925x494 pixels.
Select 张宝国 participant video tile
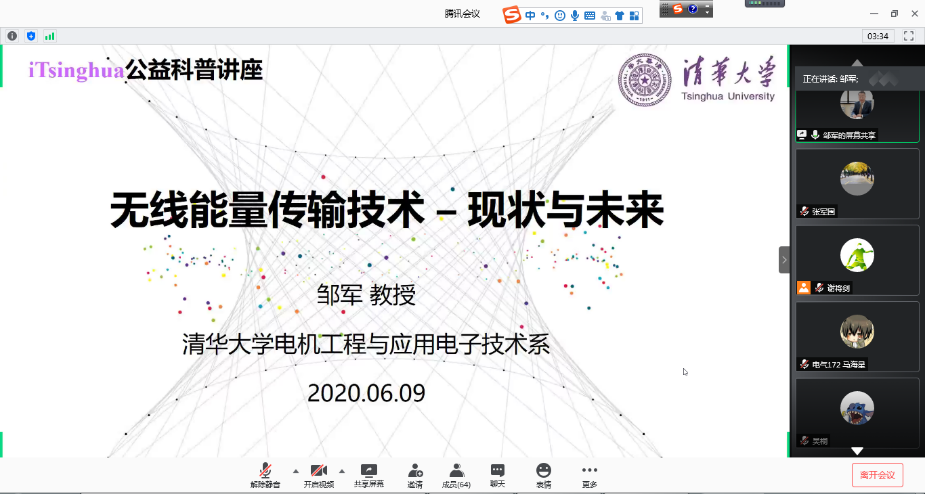coord(856,183)
